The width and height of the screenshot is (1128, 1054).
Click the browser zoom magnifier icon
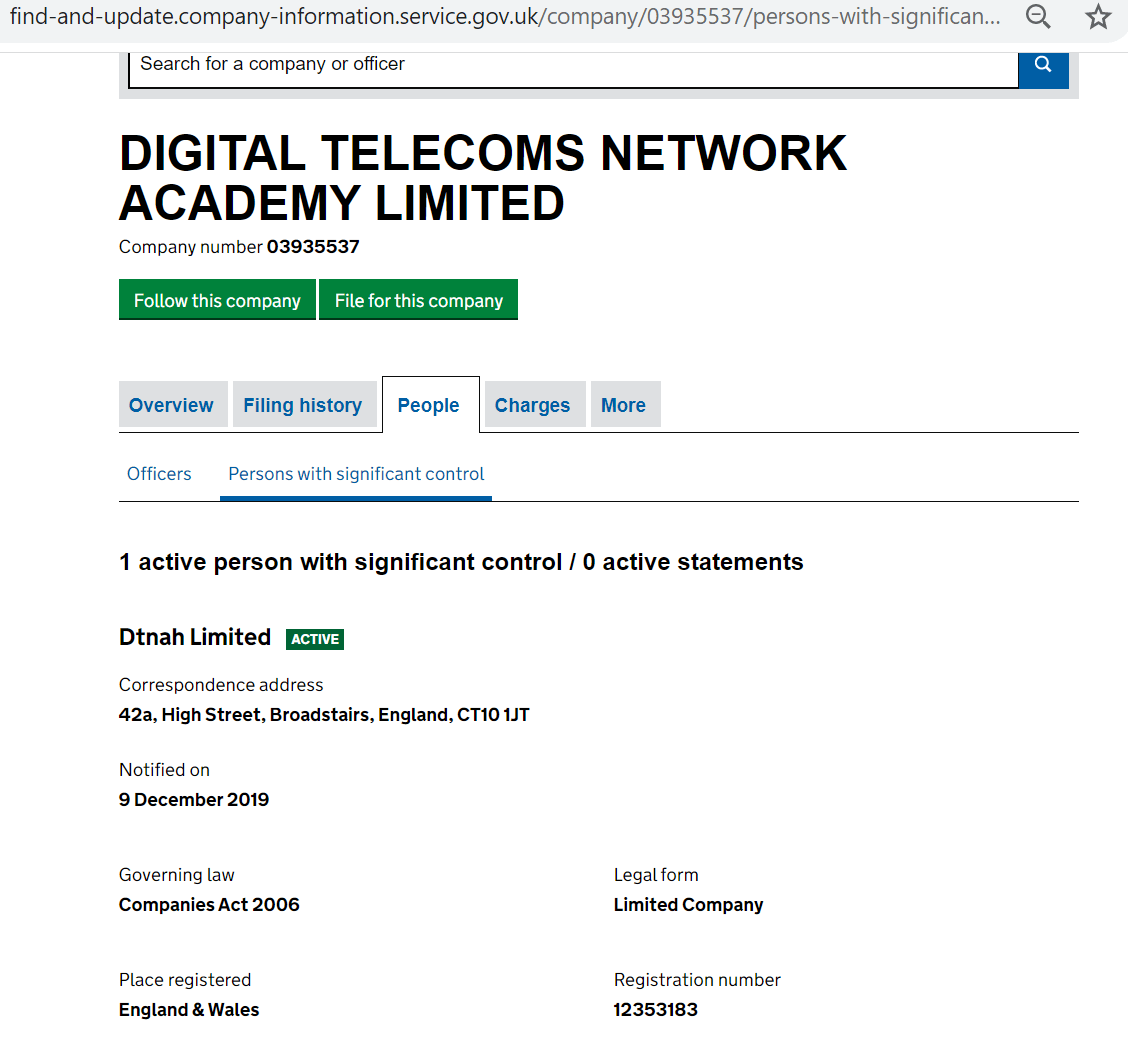coord(1039,17)
